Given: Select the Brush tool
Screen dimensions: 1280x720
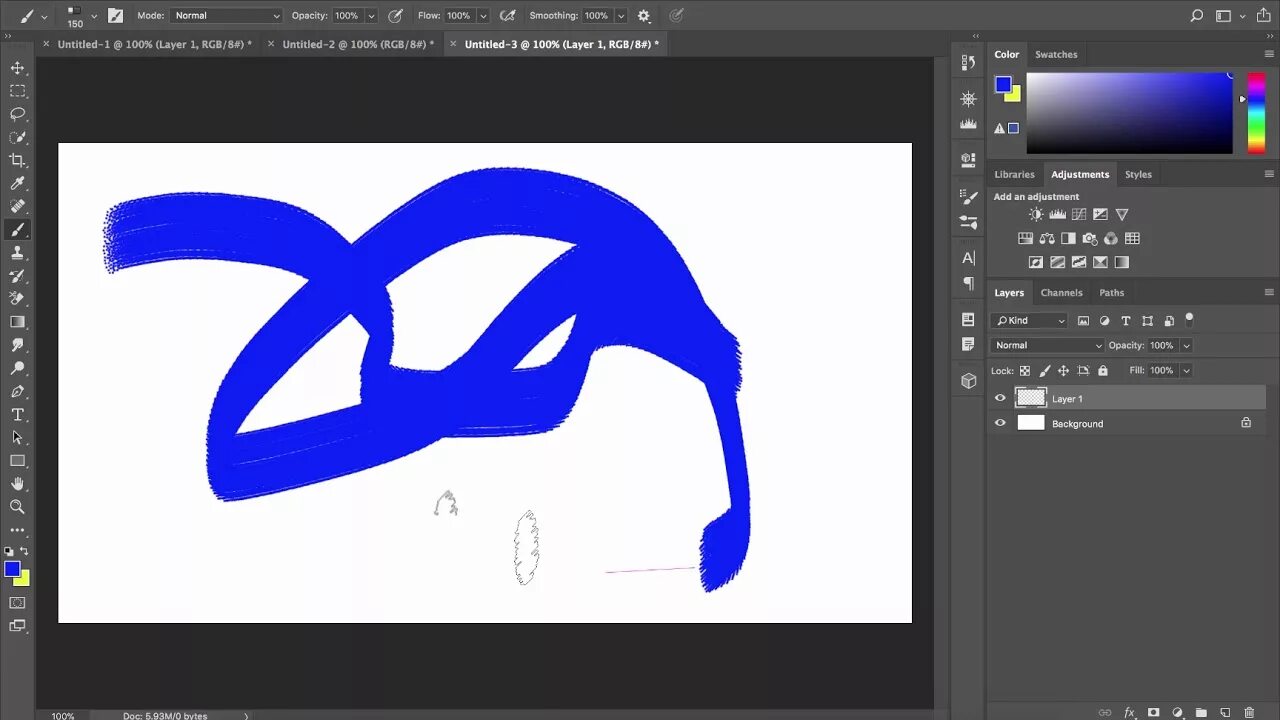Looking at the screenshot, I should pos(17,229).
